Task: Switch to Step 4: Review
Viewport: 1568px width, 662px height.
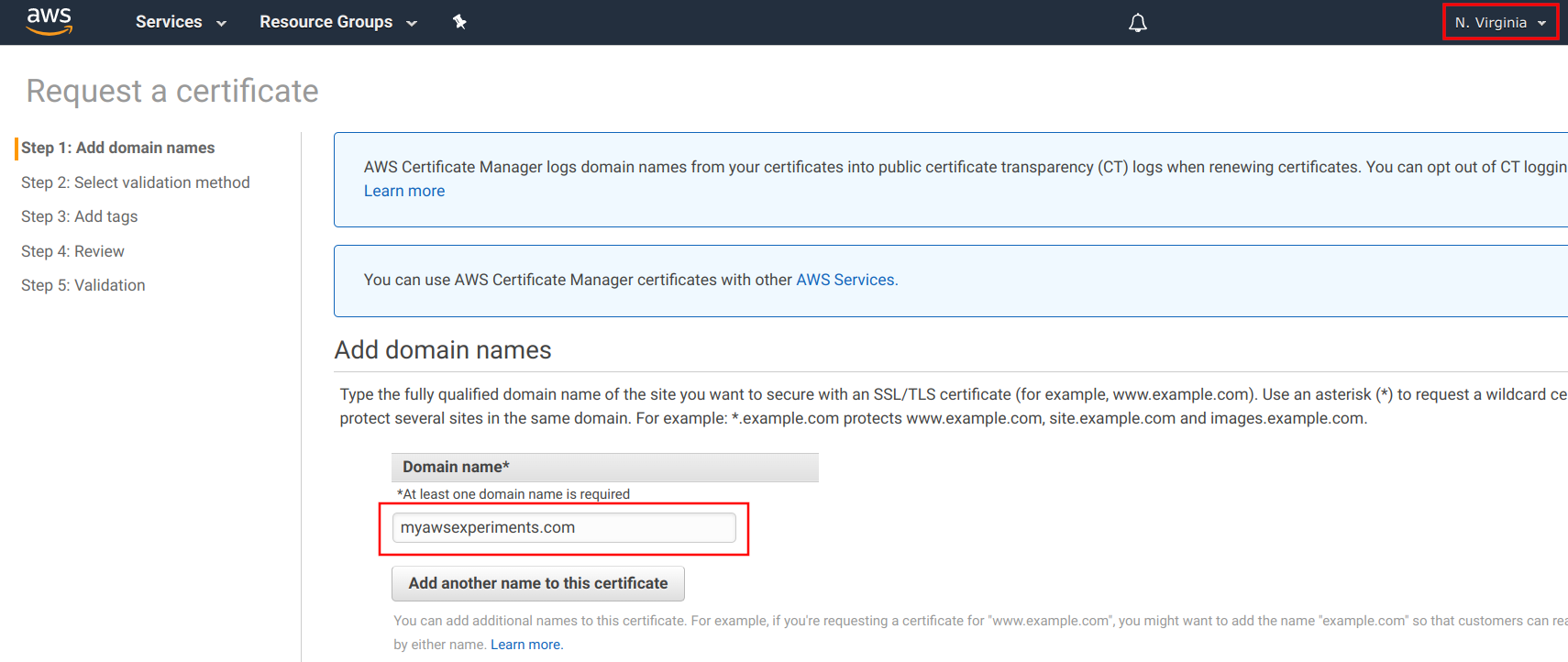Action: [72, 251]
